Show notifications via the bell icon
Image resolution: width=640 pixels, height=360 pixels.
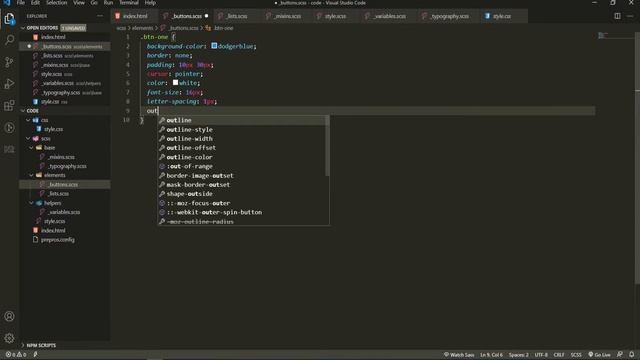tap(631, 355)
